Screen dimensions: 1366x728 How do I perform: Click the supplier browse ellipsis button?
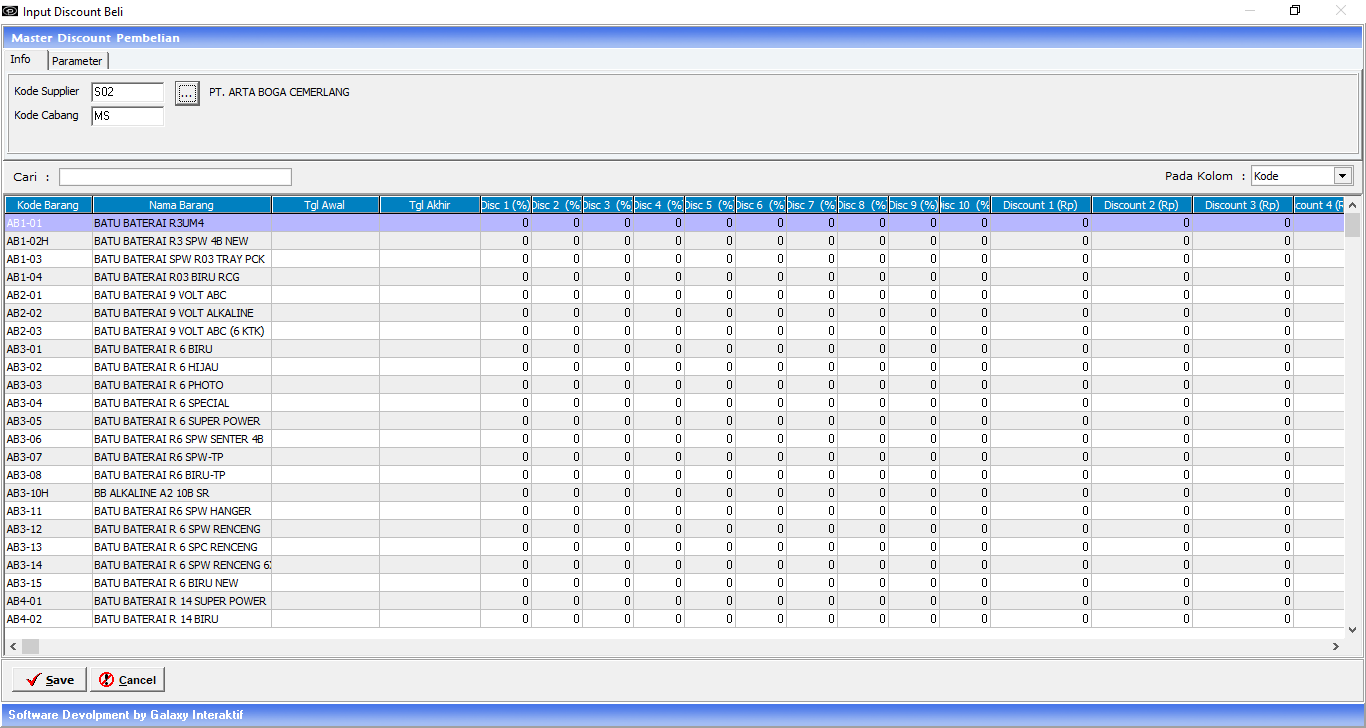pos(187,93)
